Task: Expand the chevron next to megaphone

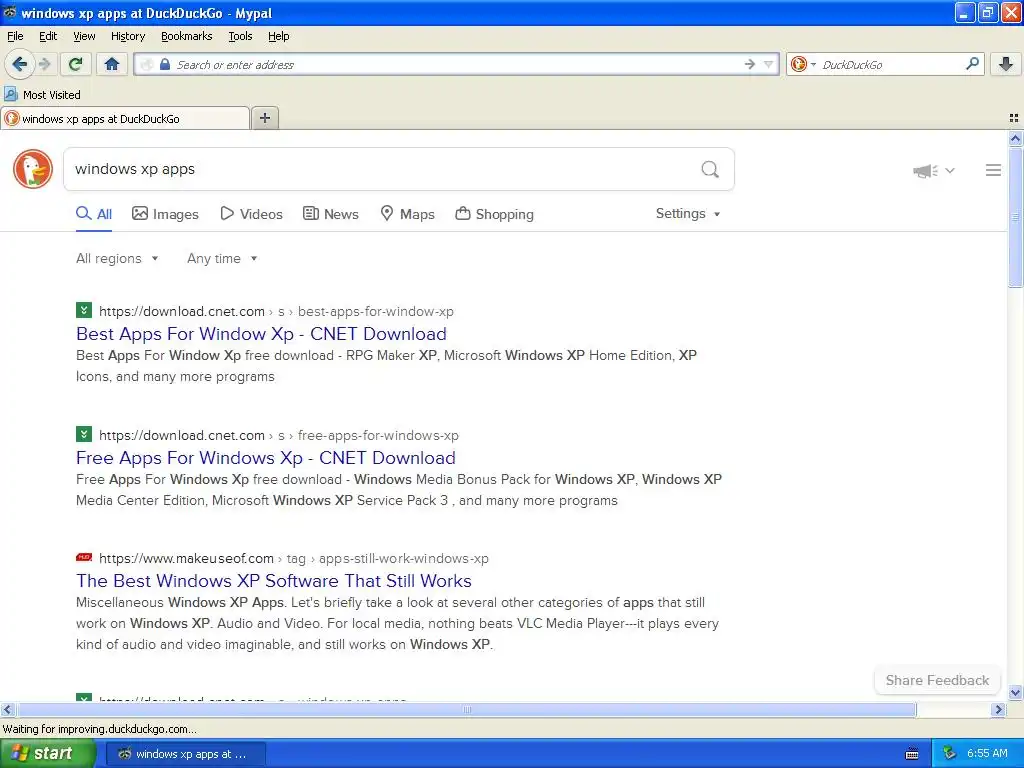Action: 950,170
